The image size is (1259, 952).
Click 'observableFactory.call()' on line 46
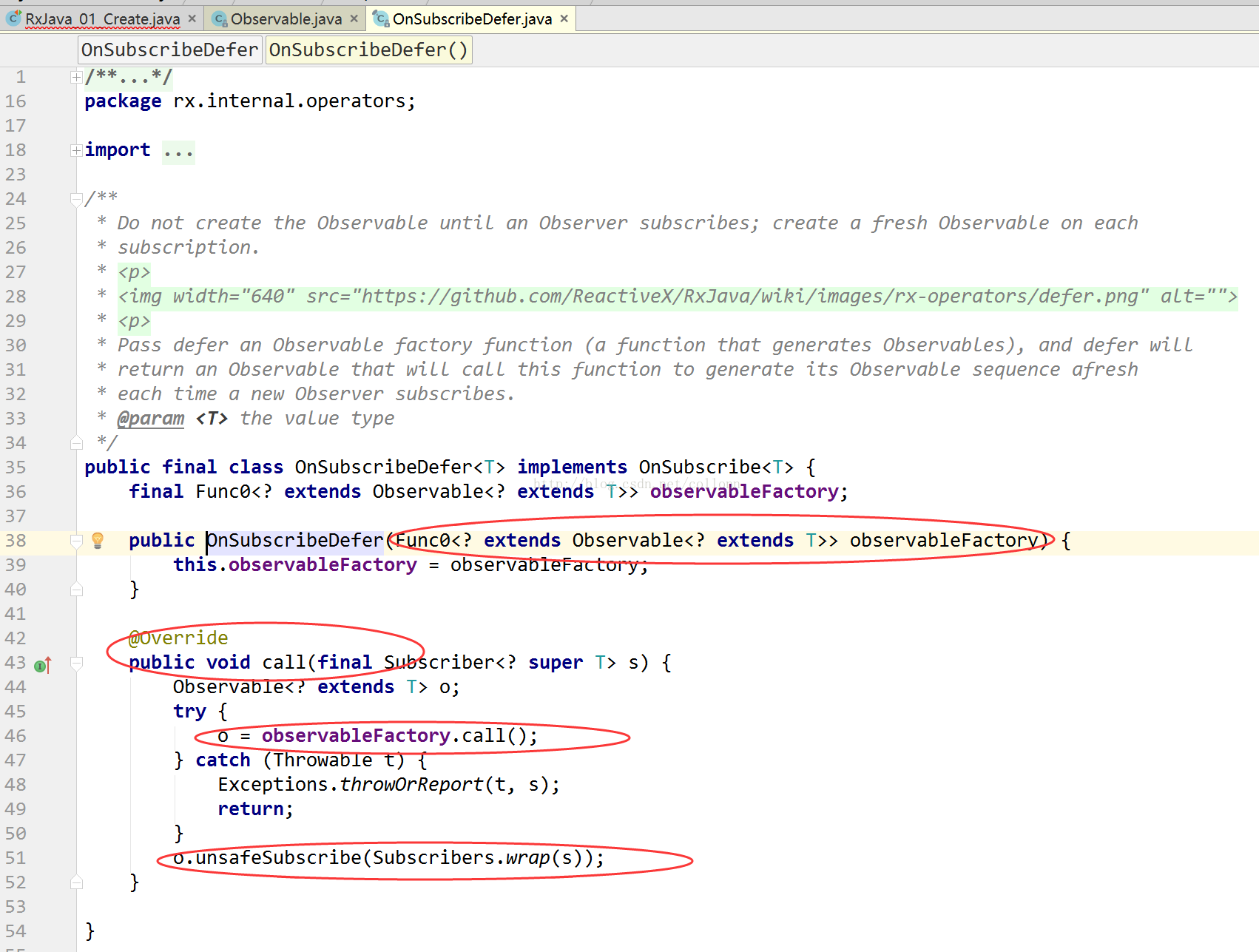tap(394, 736)
